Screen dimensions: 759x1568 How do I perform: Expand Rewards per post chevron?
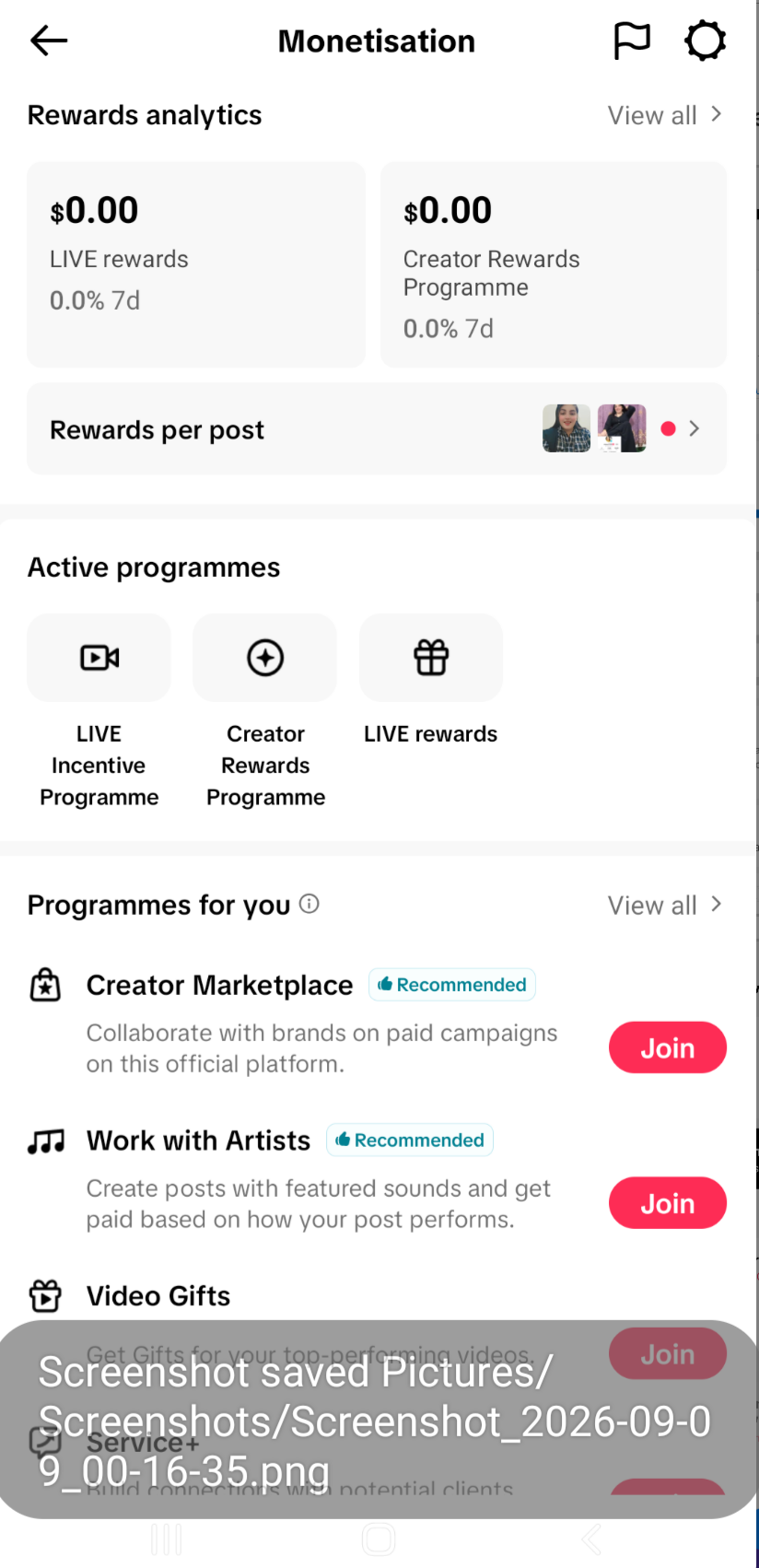pyautogui.click(x=695, y=428)
